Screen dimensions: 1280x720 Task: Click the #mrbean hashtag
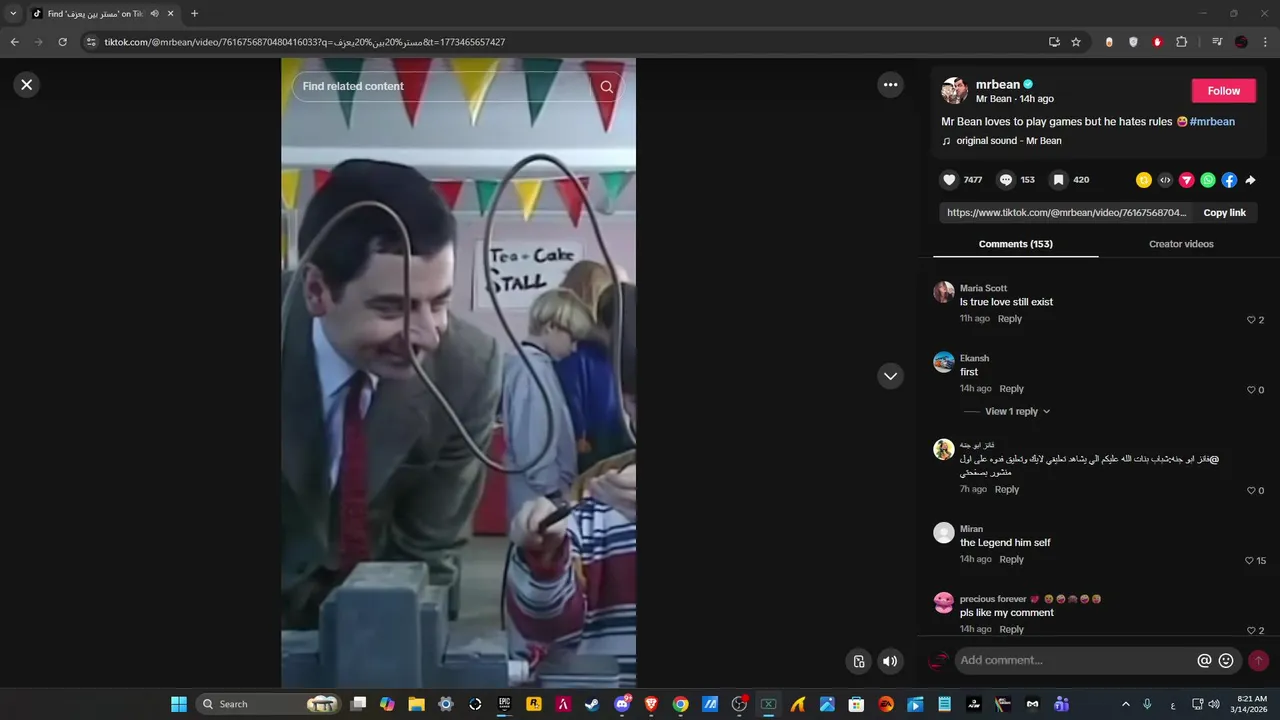coord(1212,121)
